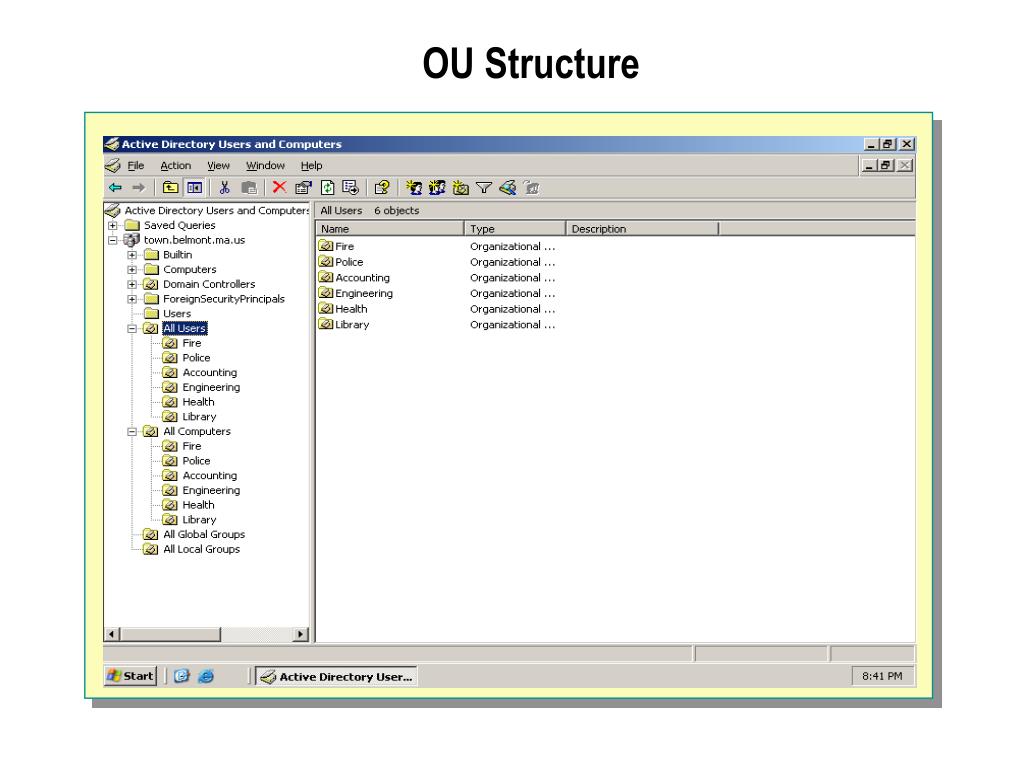Select the All Local Groups OU
The image size is (1024, 768).
pos(201,549)
